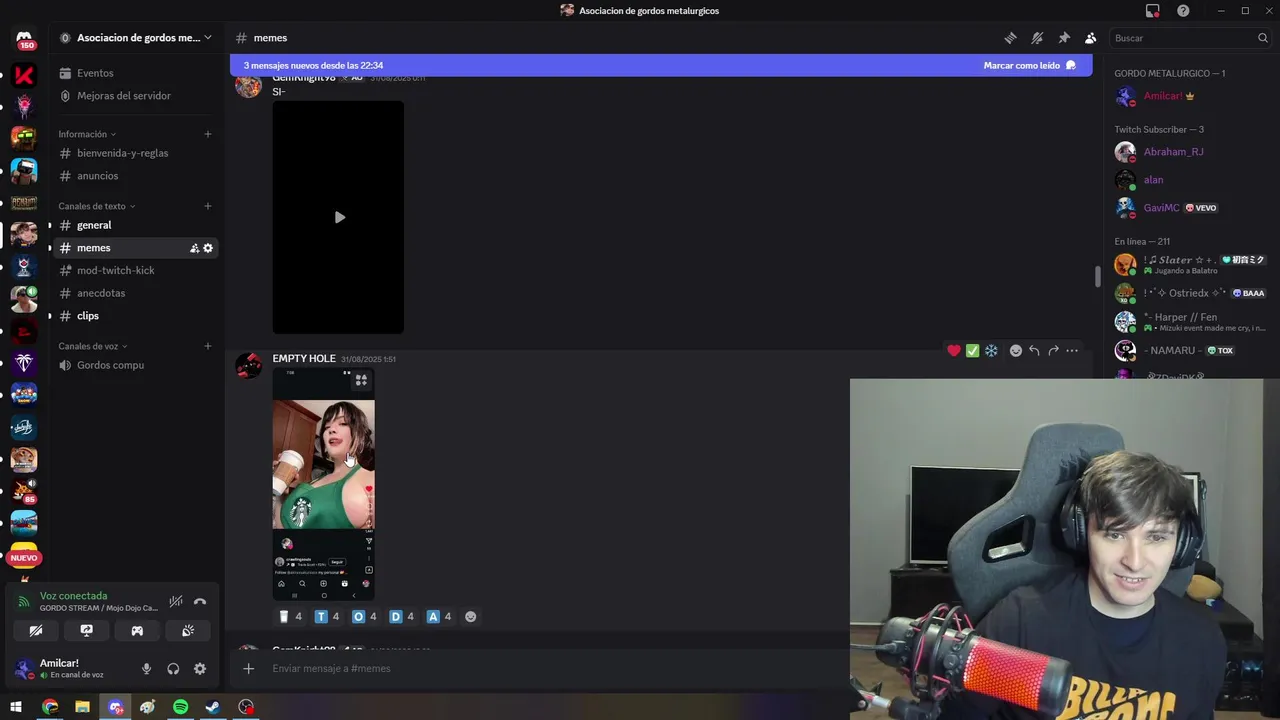Open more options on message
The width and height of the screenshot is (1280, 720).
click(x=1072, y=351)
